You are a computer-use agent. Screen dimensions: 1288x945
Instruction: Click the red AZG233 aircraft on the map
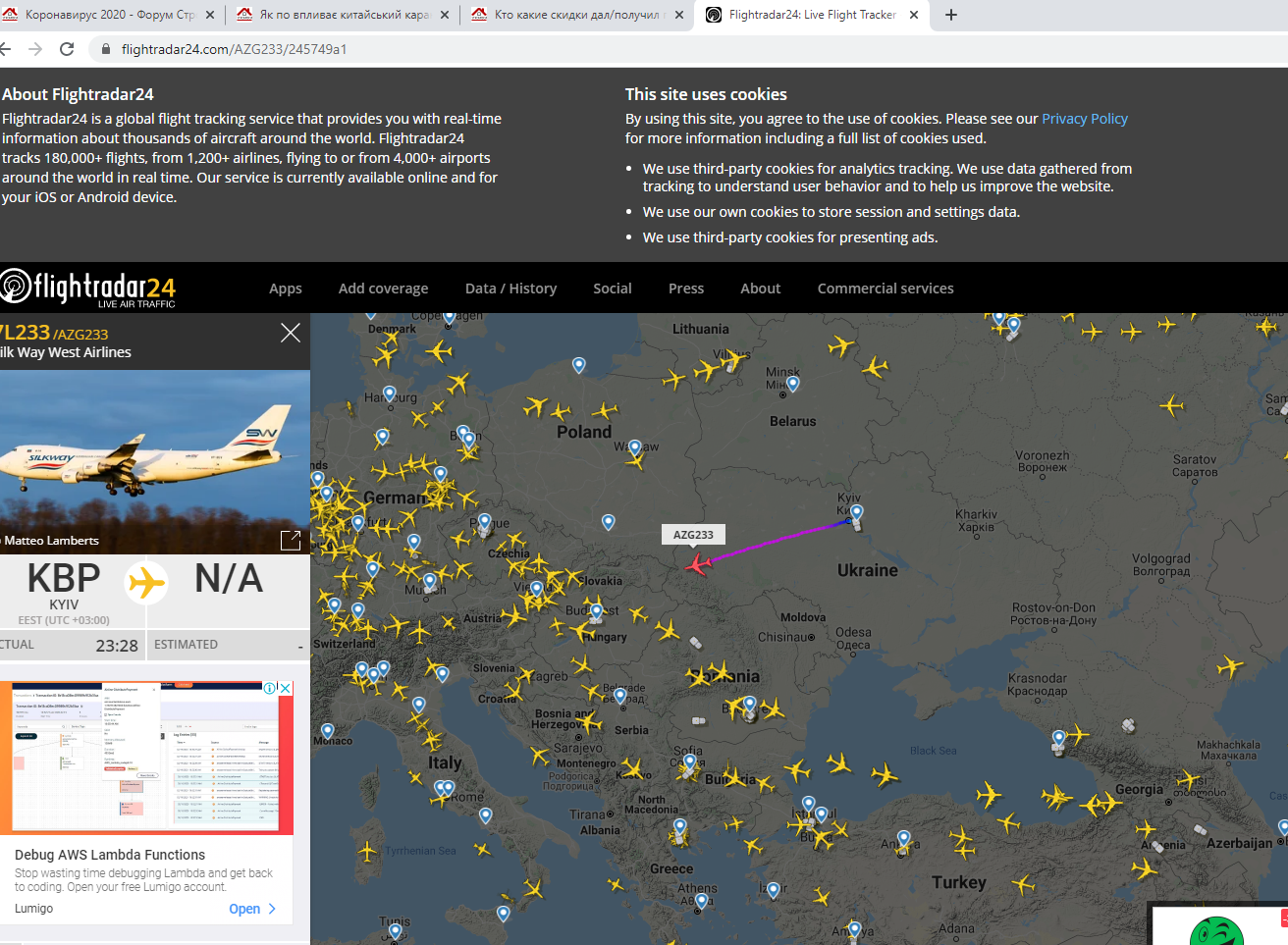698,564
